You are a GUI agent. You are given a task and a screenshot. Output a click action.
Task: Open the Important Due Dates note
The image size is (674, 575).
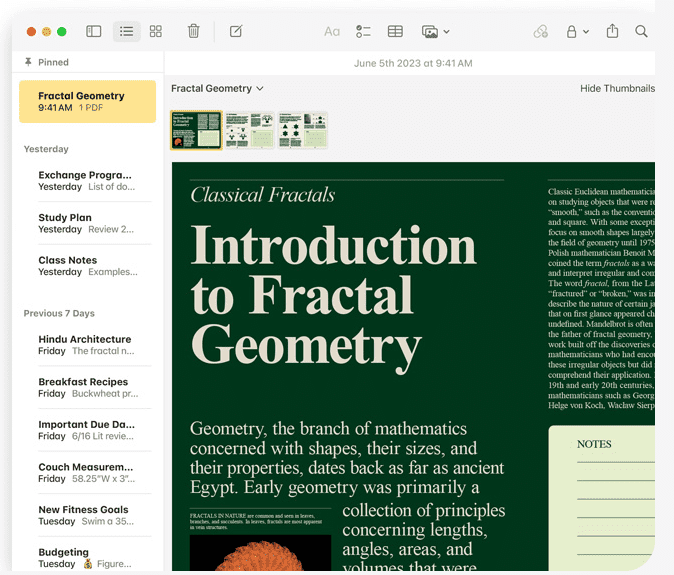[x=87, y=430]
